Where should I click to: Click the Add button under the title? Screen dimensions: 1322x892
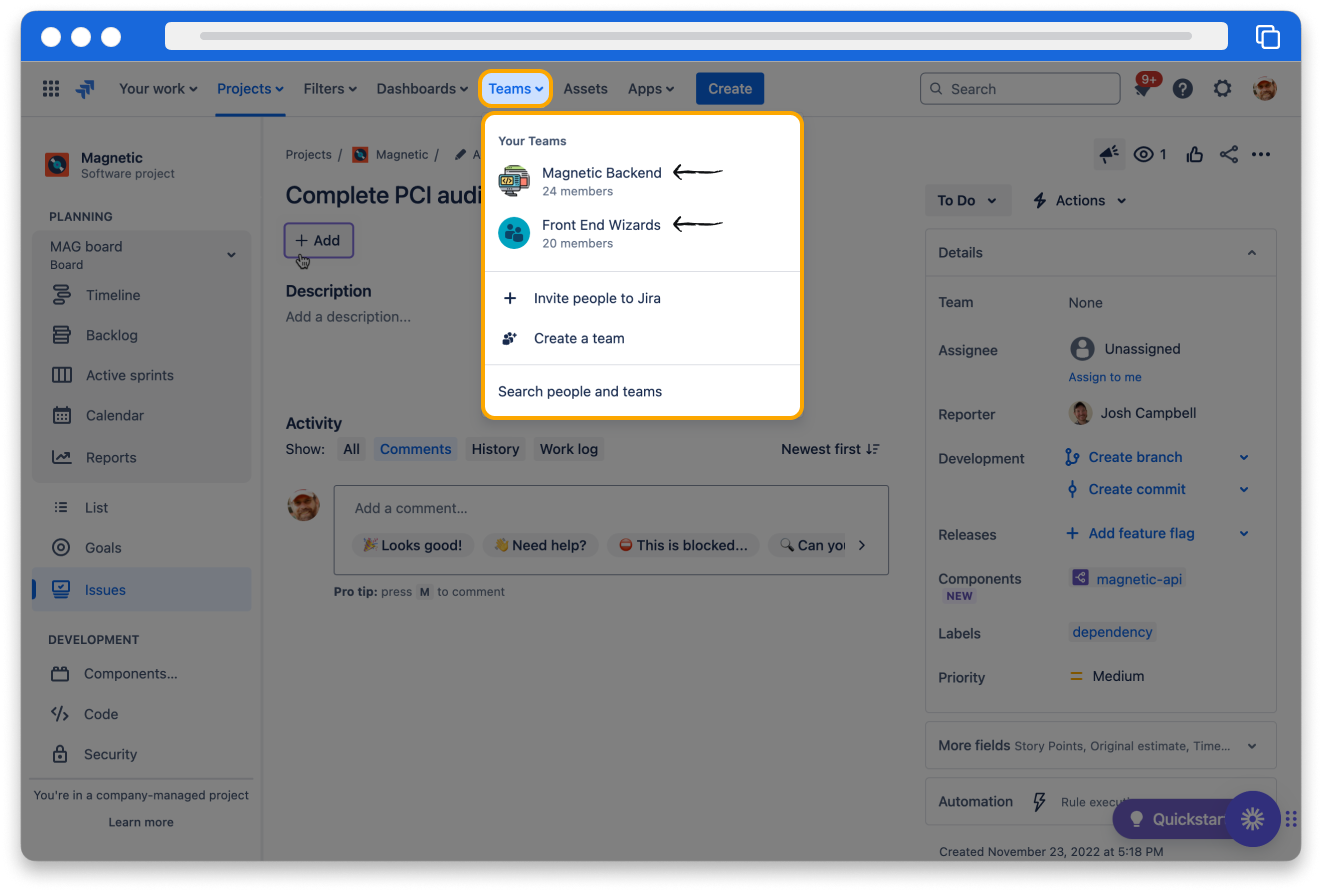319,240
